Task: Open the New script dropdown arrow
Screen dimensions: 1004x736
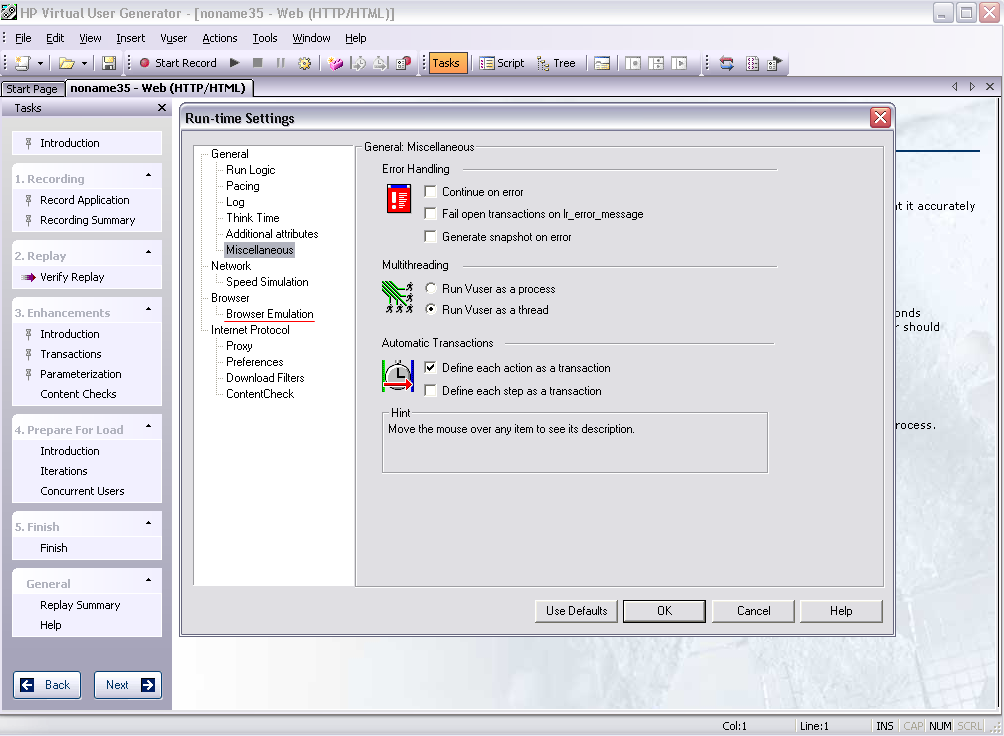Action: pos(39,63)
